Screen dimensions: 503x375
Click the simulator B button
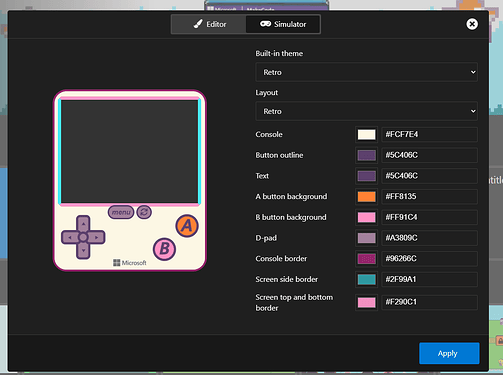tap(164, 249)
